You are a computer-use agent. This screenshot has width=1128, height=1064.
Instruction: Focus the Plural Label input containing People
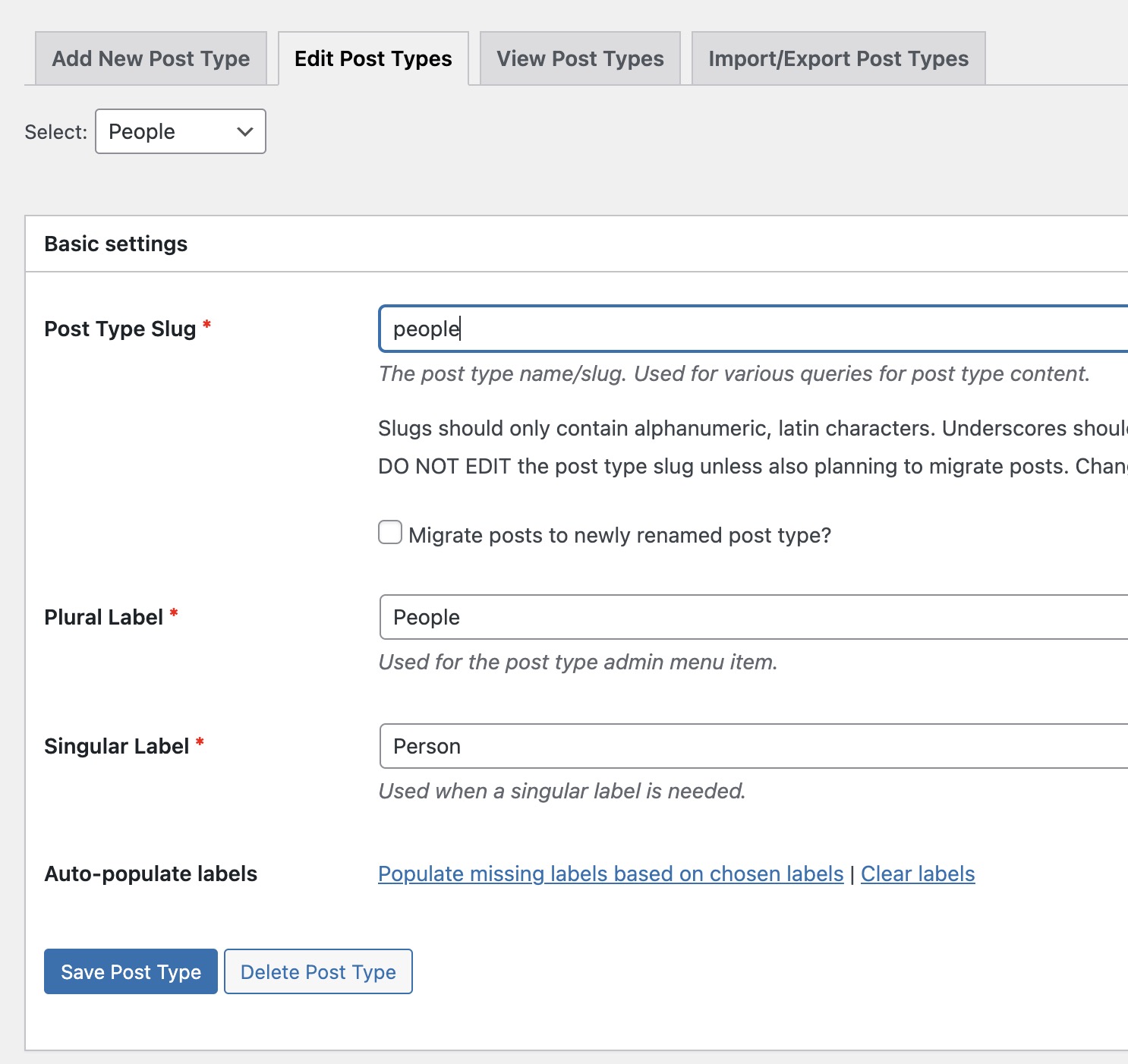click(751, 617)
